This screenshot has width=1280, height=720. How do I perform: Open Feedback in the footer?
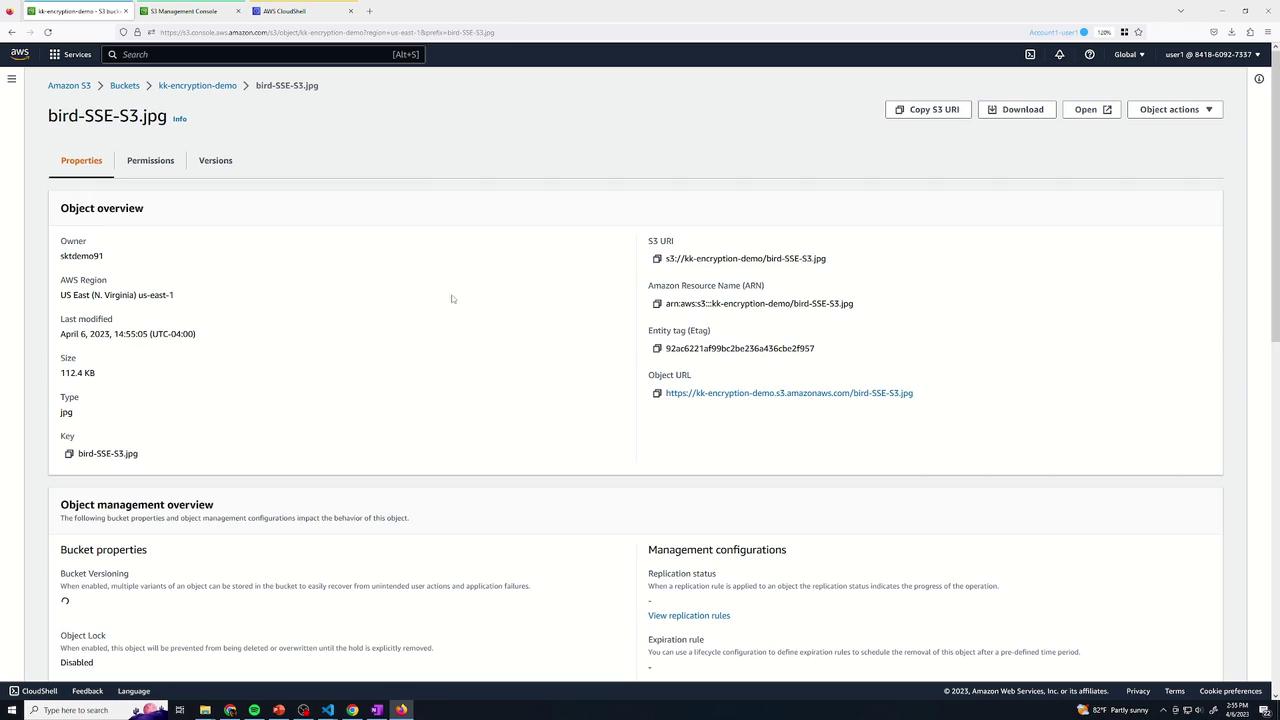pos(87,691)
